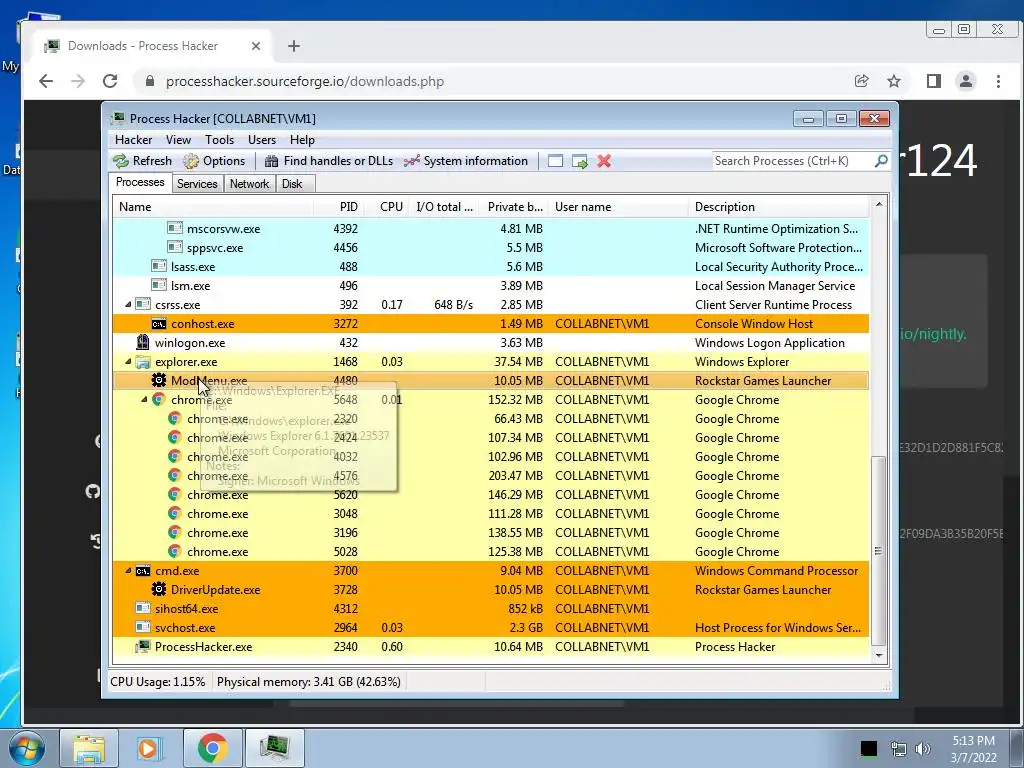Screen dimensions: 1024x768
Task: Switch to the Network tab
Action: coord(249,184)
